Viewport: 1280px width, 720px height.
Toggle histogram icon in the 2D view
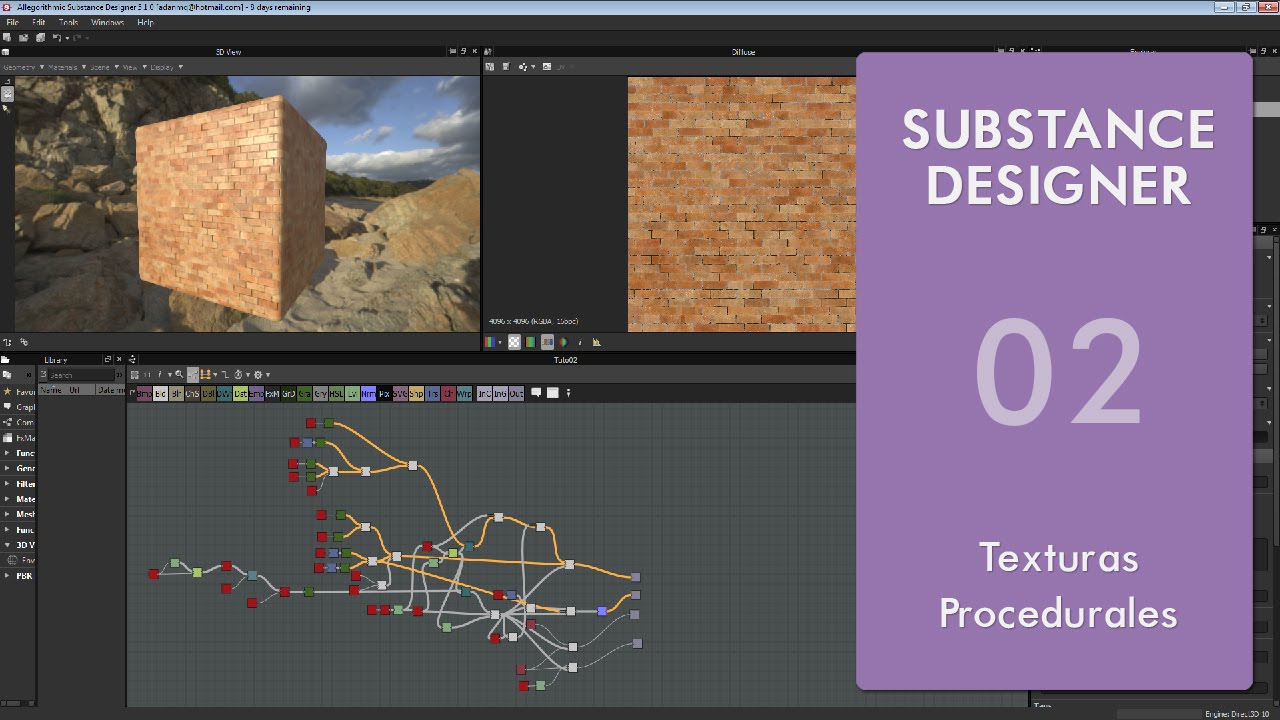coord(597,342)
